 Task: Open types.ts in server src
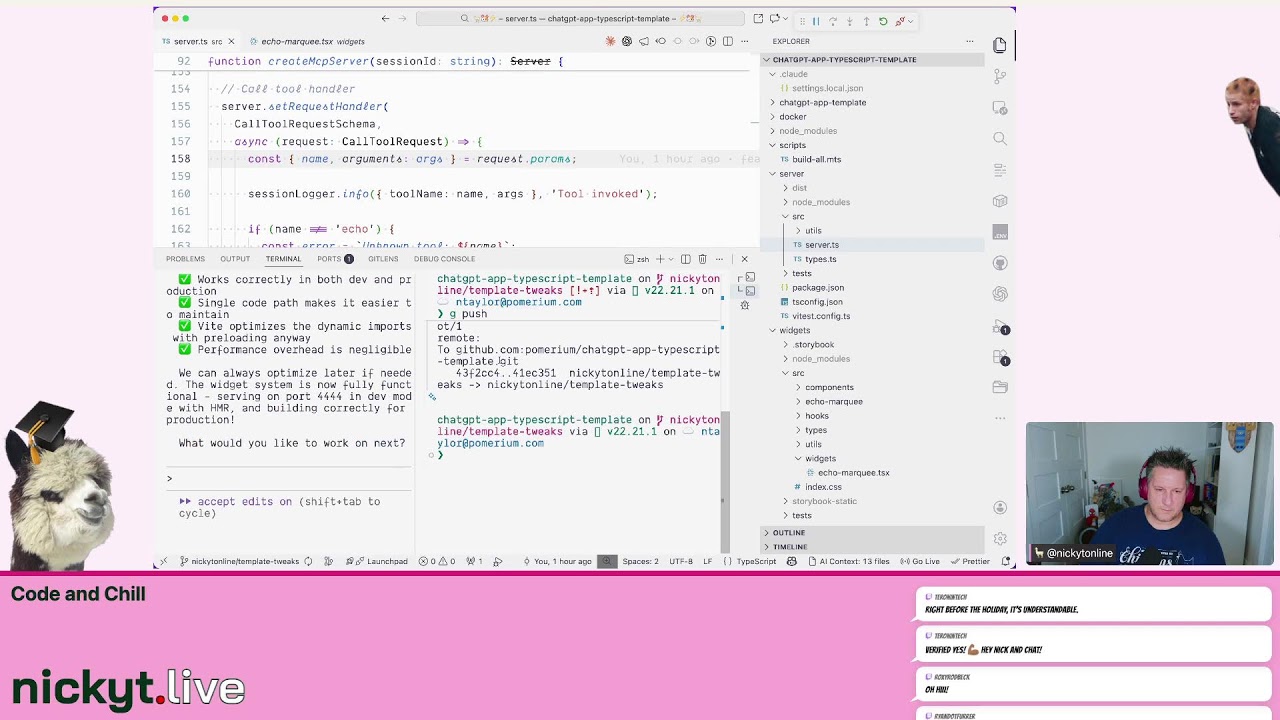[x=820, y=259]
